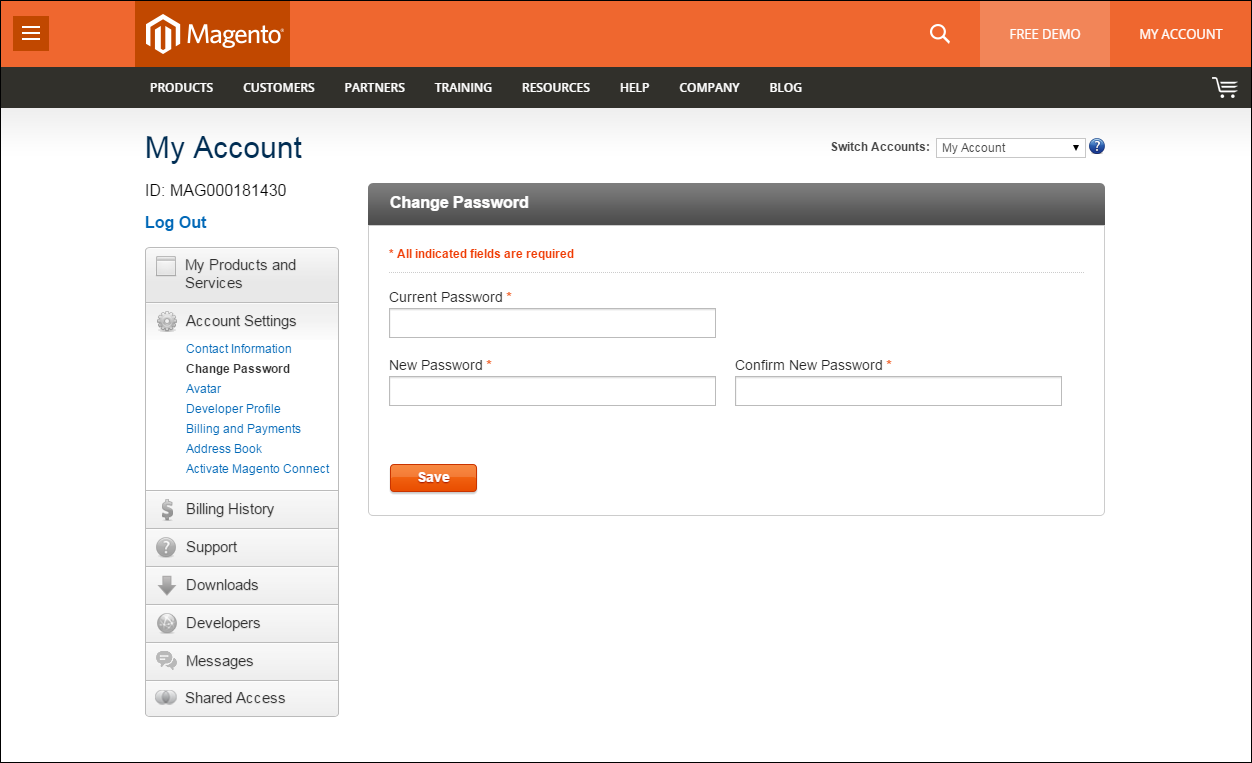
Task: Open the Switch Accounts dropdown
Action: [x=1011, y=148]
